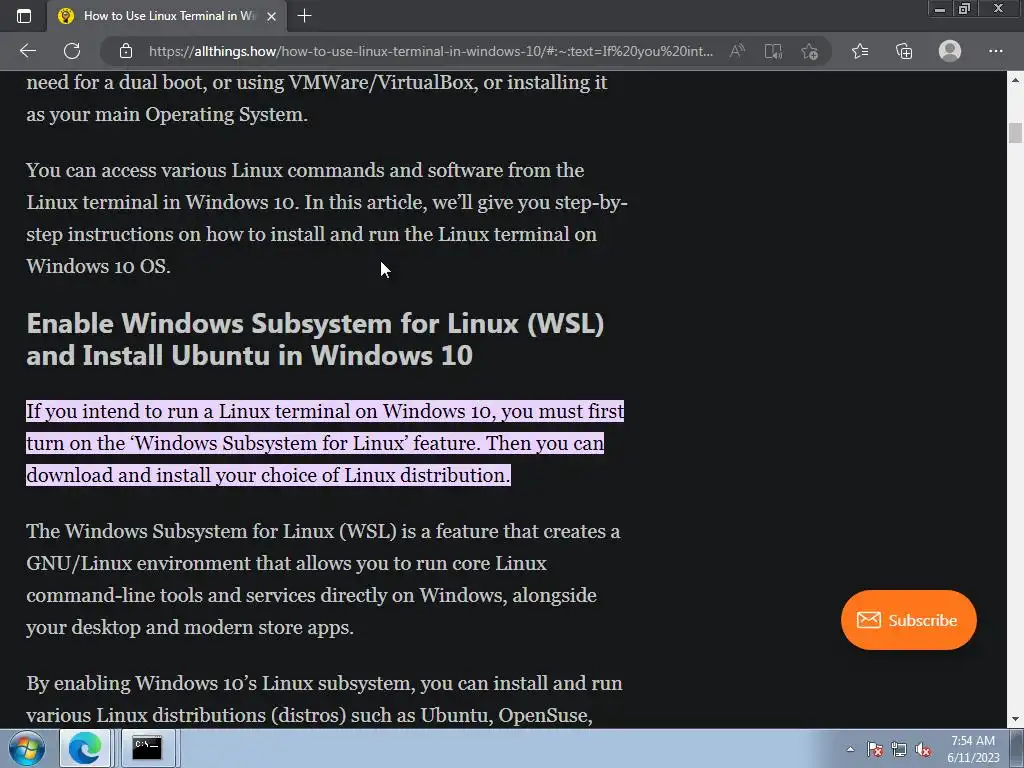
Task: Open the clock showing 7:54 AM
Action: [x=973, y=748]
